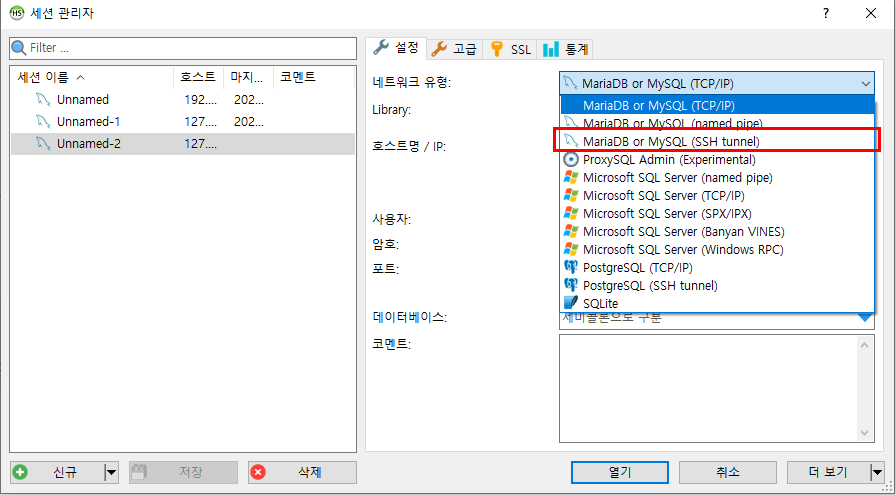This screenshot has height=495, width=896.
Task: Click the key icon on SSL tab
Action: pos(497,49)
